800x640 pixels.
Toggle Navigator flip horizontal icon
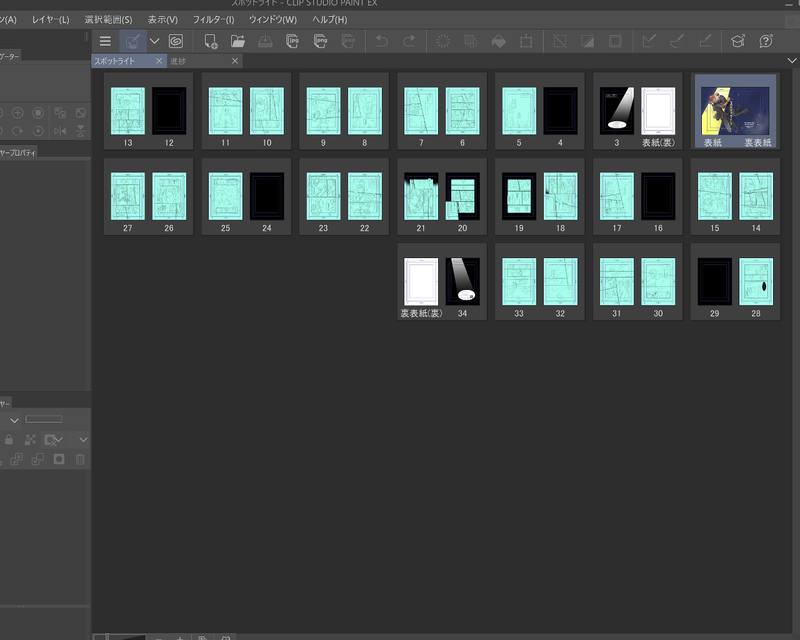pyautogui.click(x=60, y=131)
